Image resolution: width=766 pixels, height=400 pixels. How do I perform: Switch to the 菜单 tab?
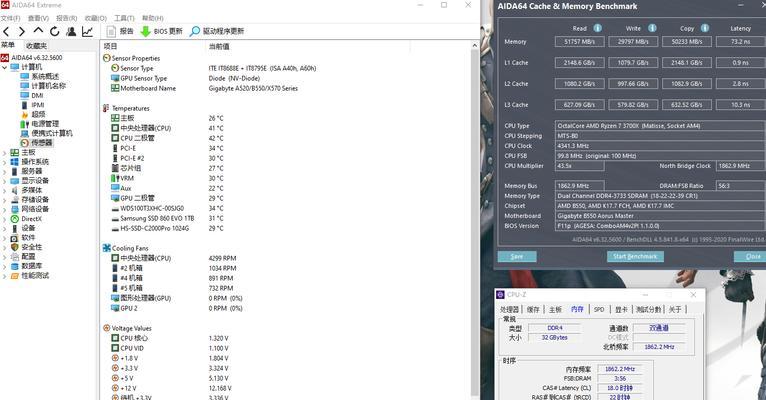click(8, 45)
